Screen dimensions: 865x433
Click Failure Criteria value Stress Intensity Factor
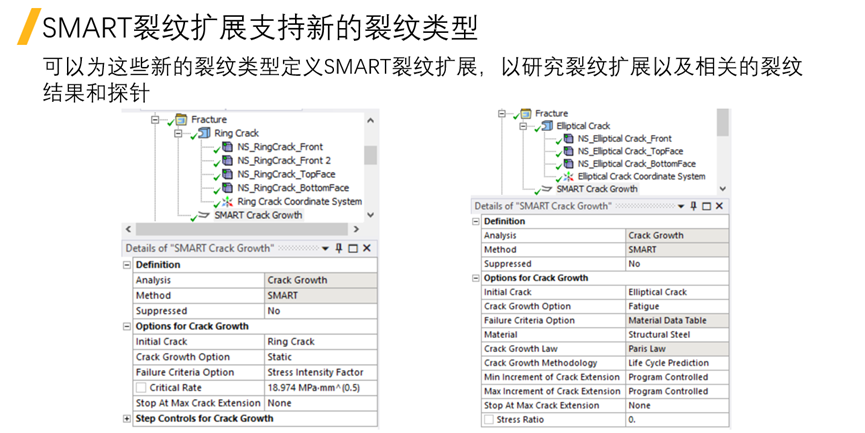(x=321, y=373)
